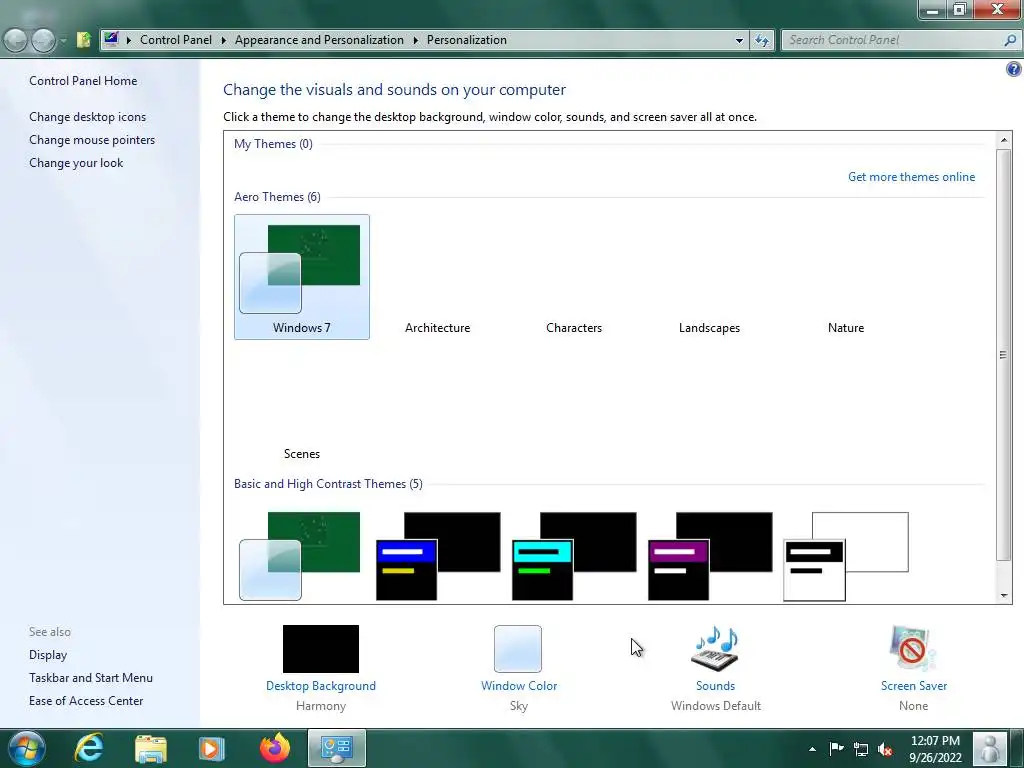The image size is (1024, 768).
Task: Open Ease of Access Center link
Action: click(86, 701)
